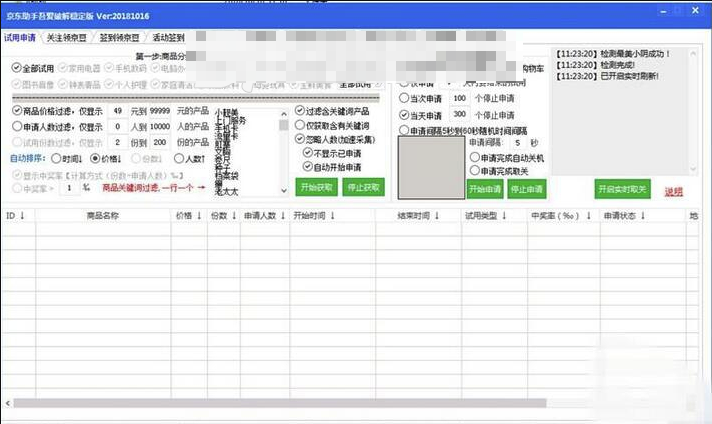The height and width of the screenshot is (424, 712).
Task: Click maximum quantity field showing 200
Action: (x=160, y=143)
